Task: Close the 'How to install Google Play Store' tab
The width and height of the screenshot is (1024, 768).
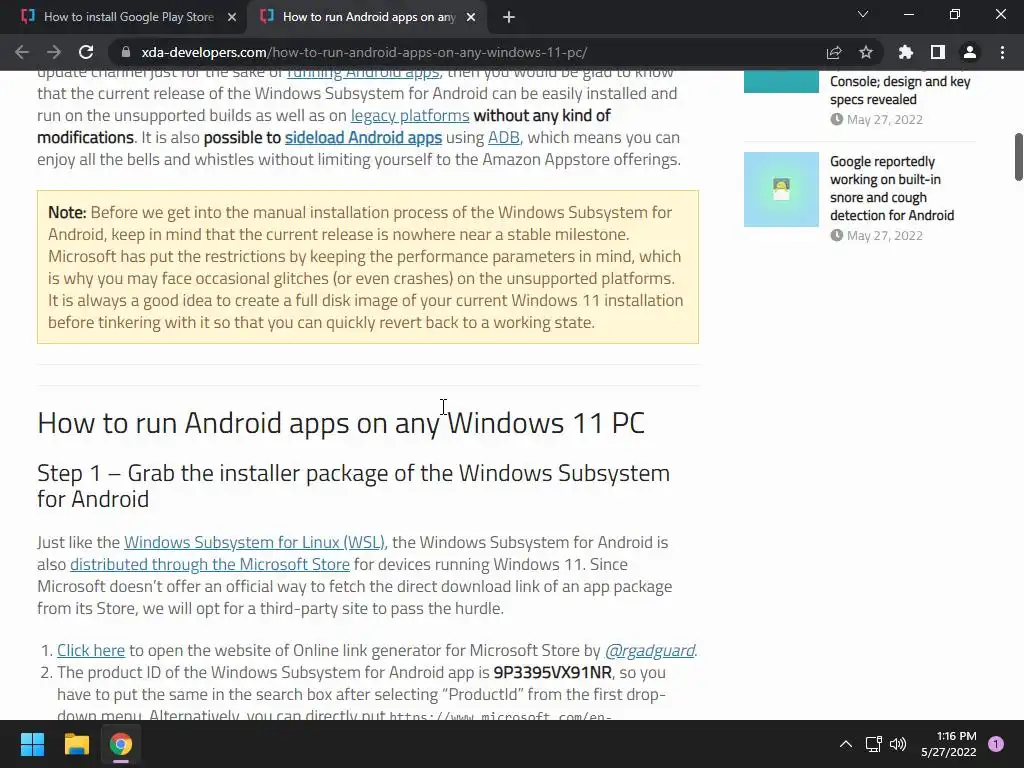Action: tap(232, 17)
